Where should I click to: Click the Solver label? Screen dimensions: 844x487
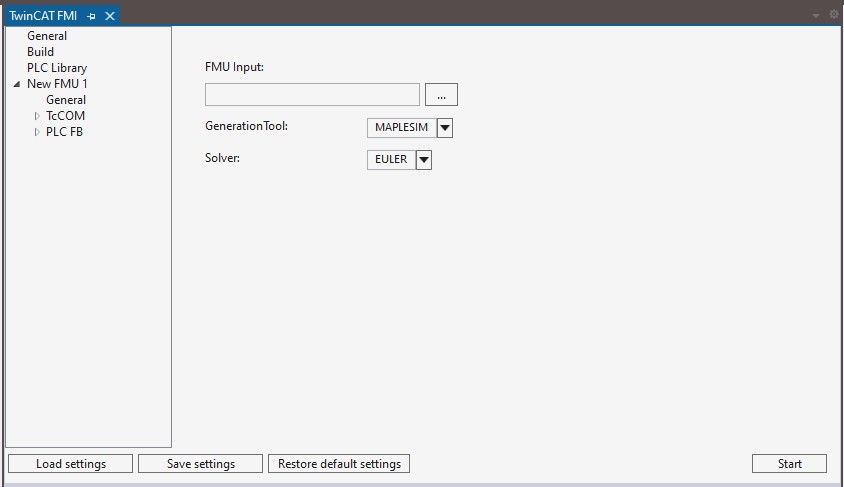[x=222, y=158]
